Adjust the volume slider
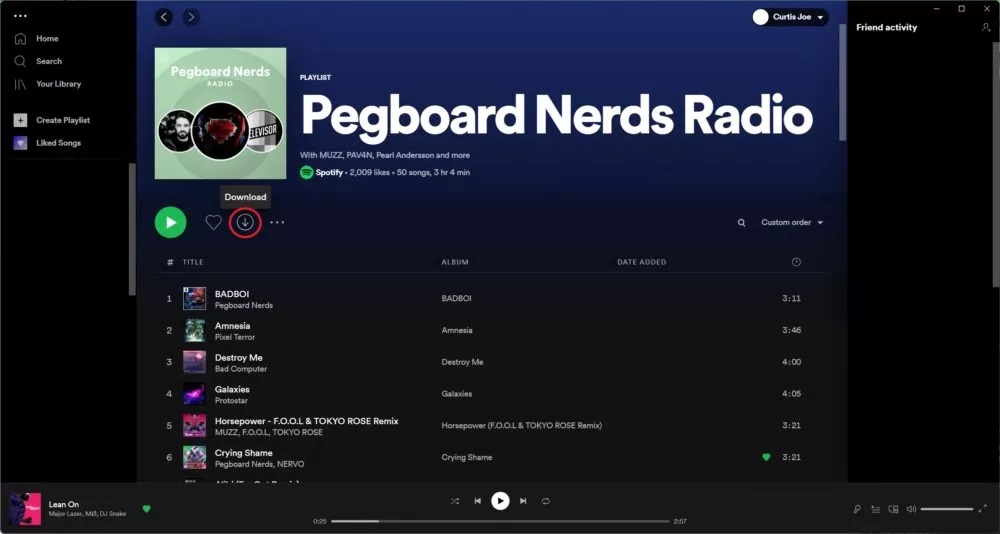Image resolution: width=1000 pixels, height=534 pixels. 947,509
